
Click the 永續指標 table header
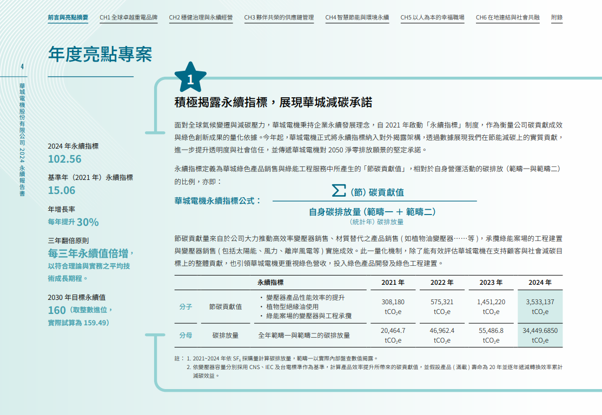(x=270, y=283)
